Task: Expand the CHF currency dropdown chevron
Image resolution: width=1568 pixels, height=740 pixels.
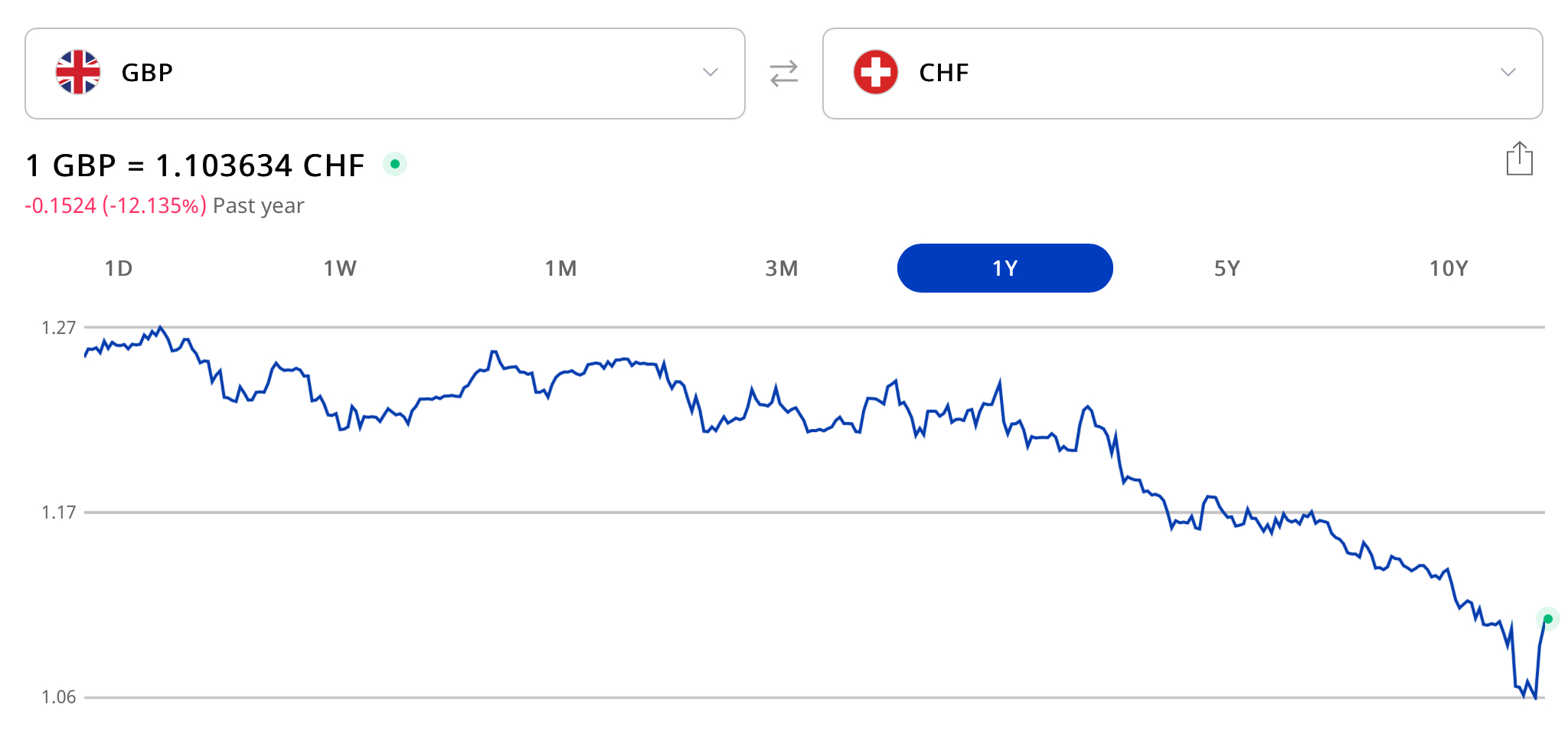Action: [1508, 72]
